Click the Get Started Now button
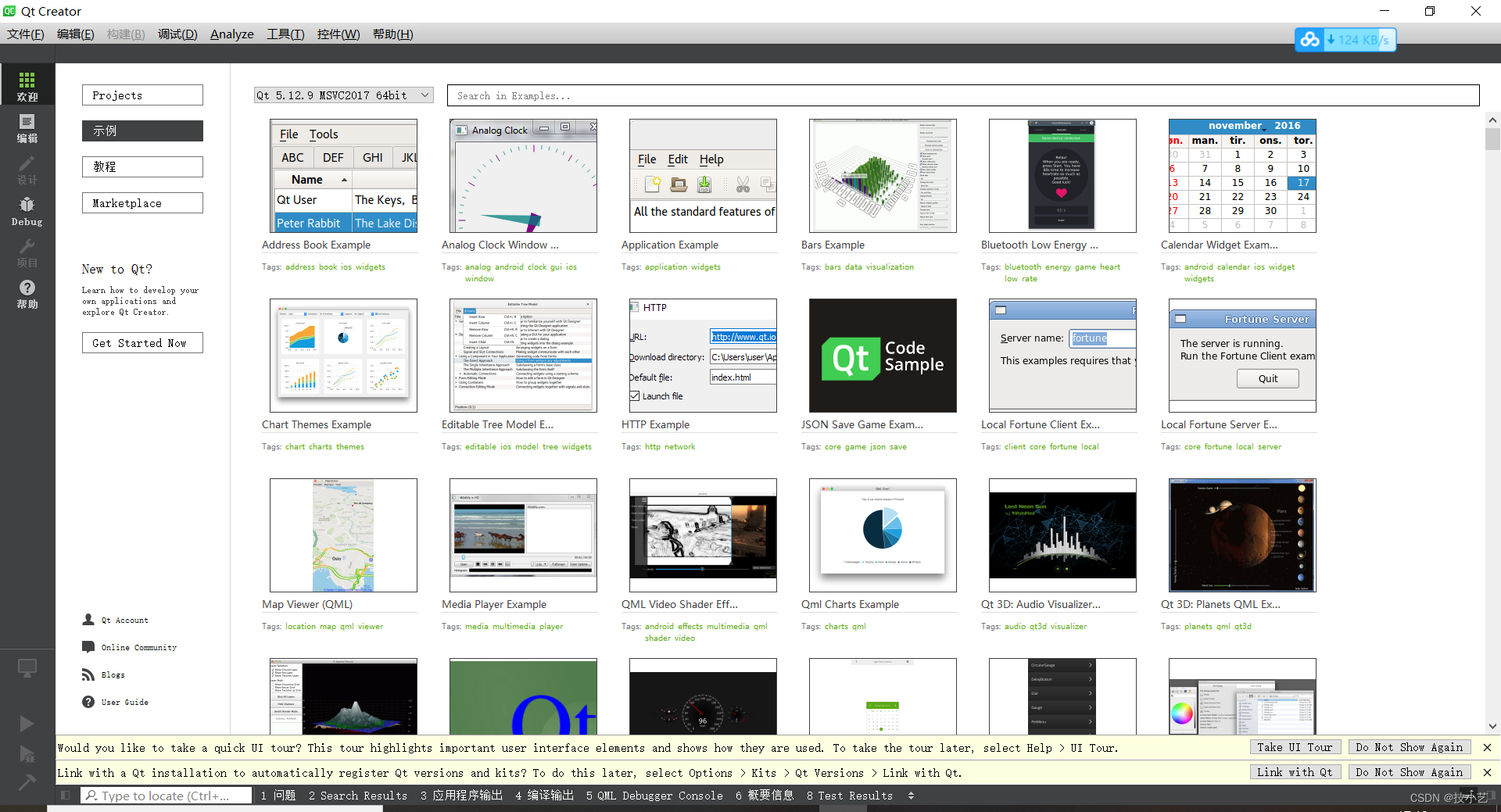1501x812 pixels. coord(142,343)
